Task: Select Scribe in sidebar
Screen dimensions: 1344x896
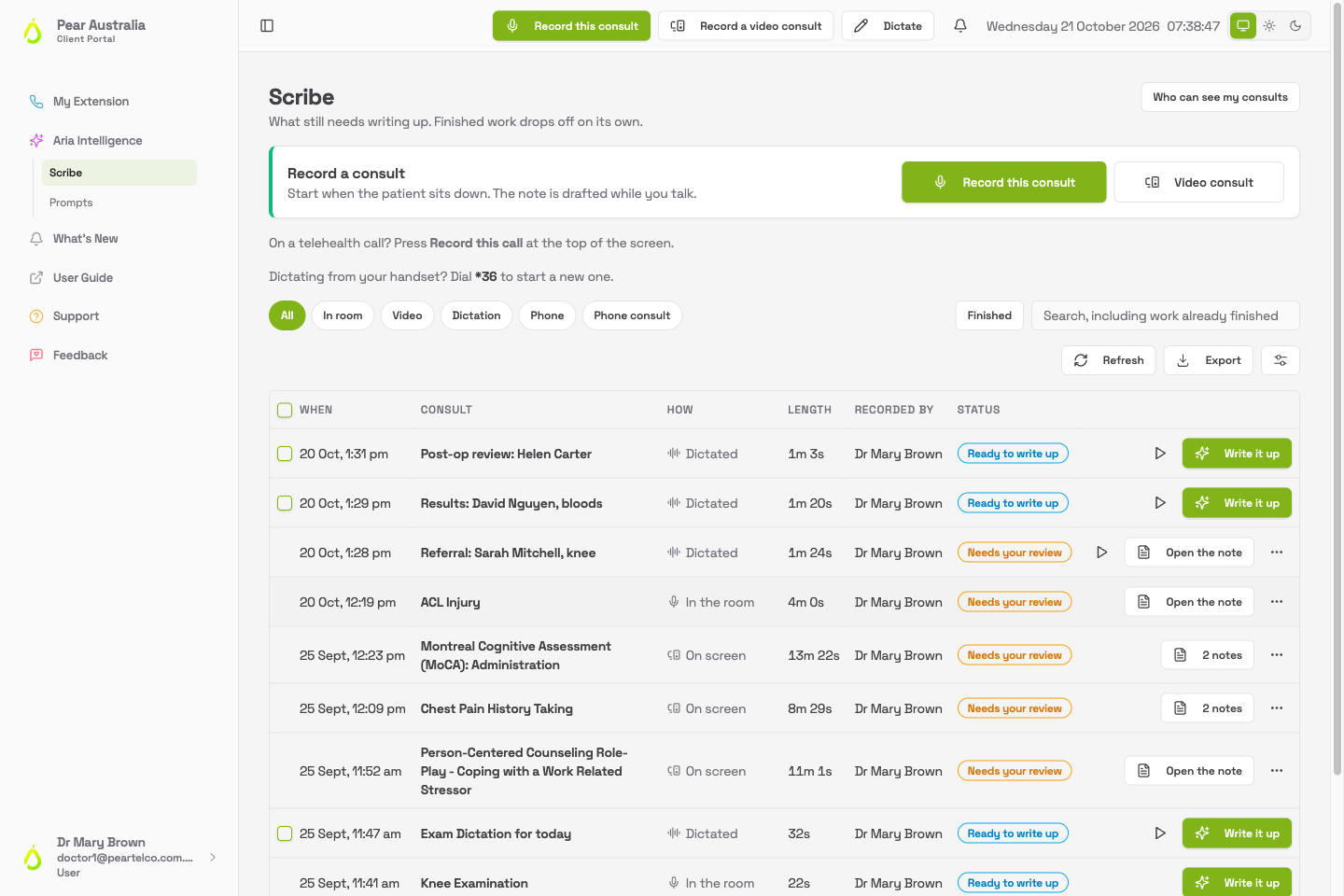Action: point(119,173)
